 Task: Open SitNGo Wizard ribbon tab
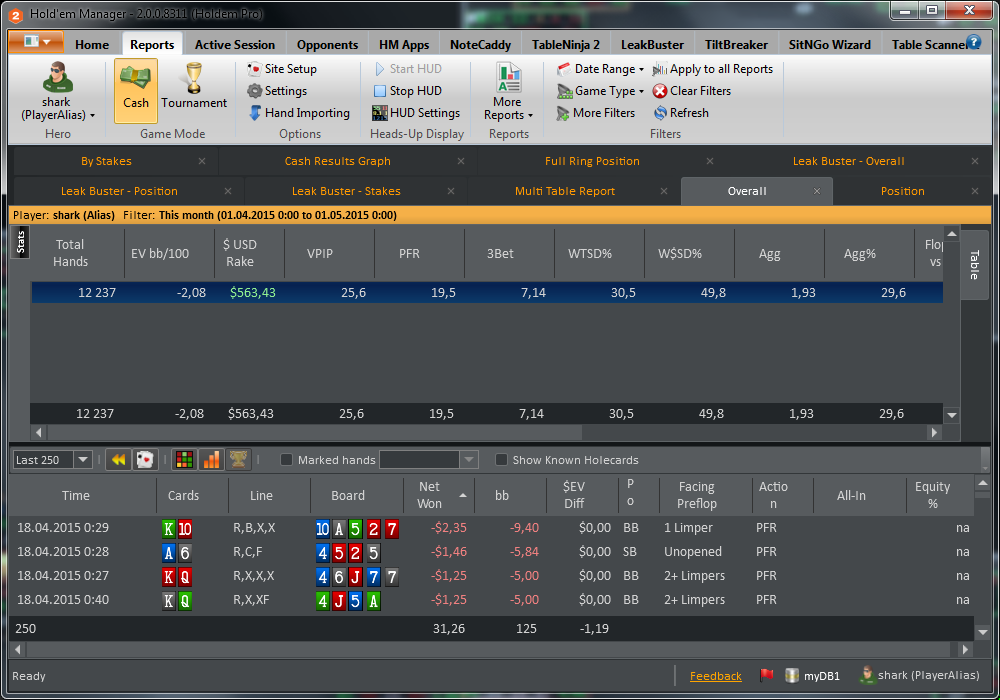(x=829, y=45)
